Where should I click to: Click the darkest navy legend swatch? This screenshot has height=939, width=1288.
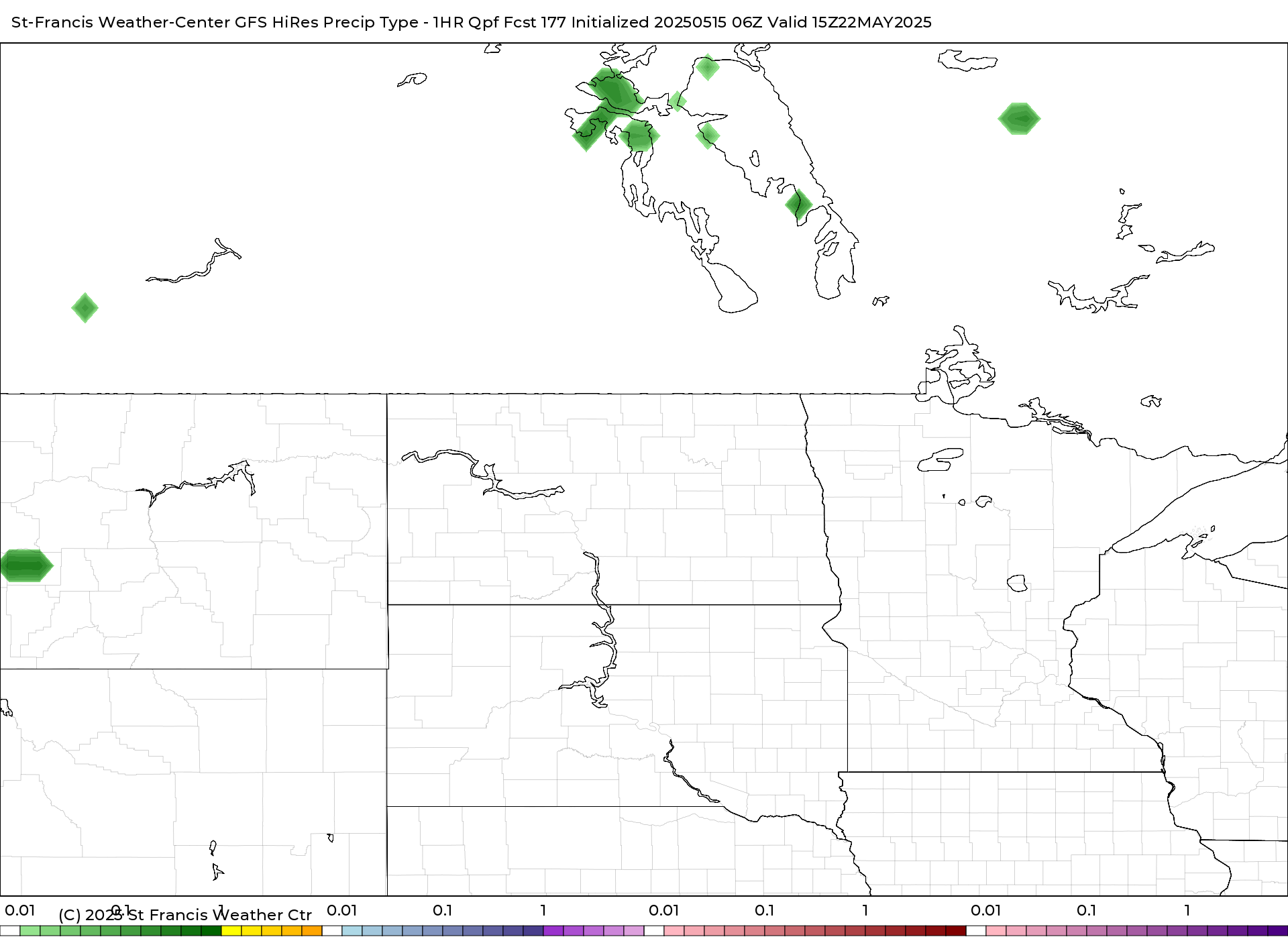tap(533, 931)
